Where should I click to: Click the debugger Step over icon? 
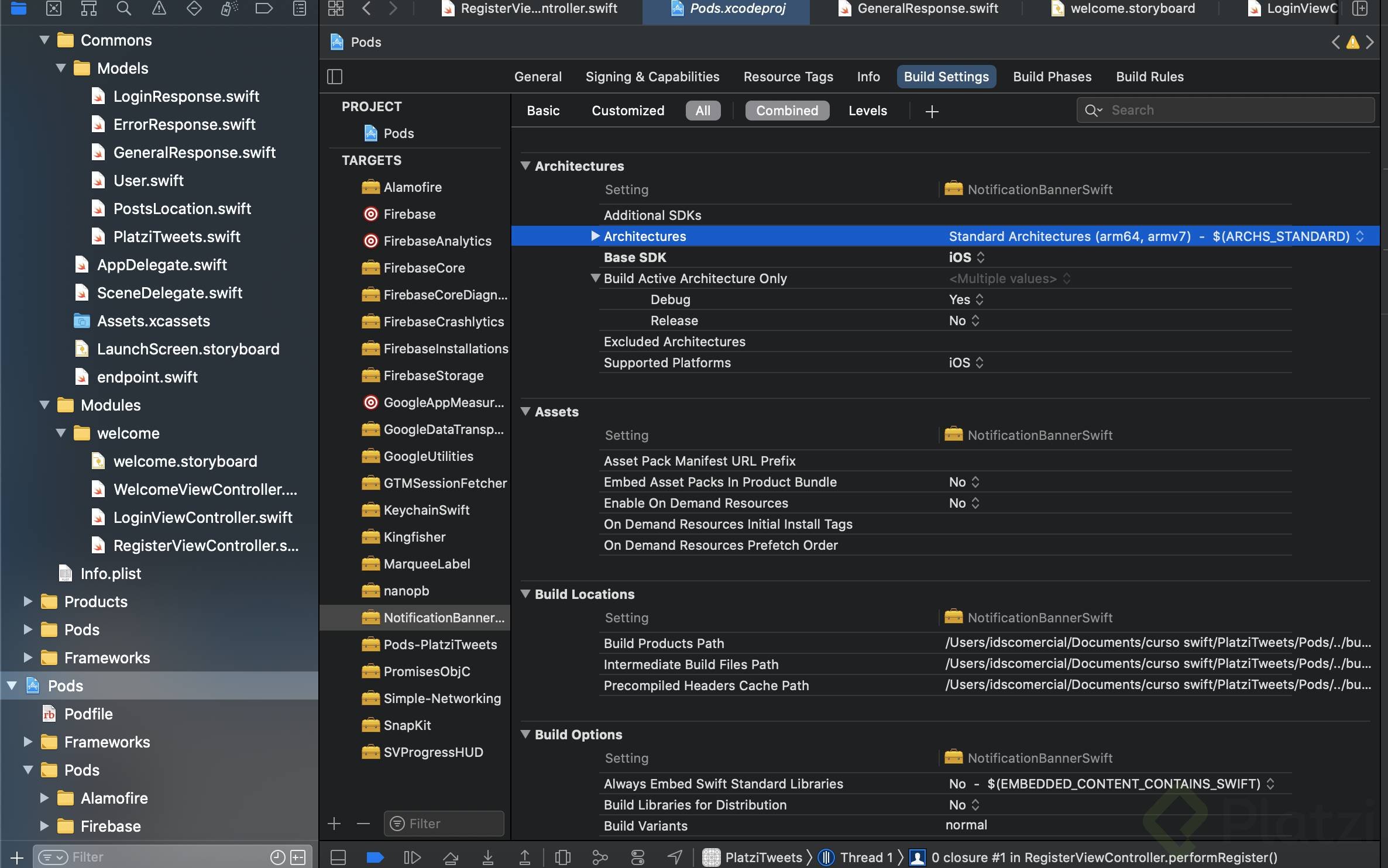click(x=450, y=857)
